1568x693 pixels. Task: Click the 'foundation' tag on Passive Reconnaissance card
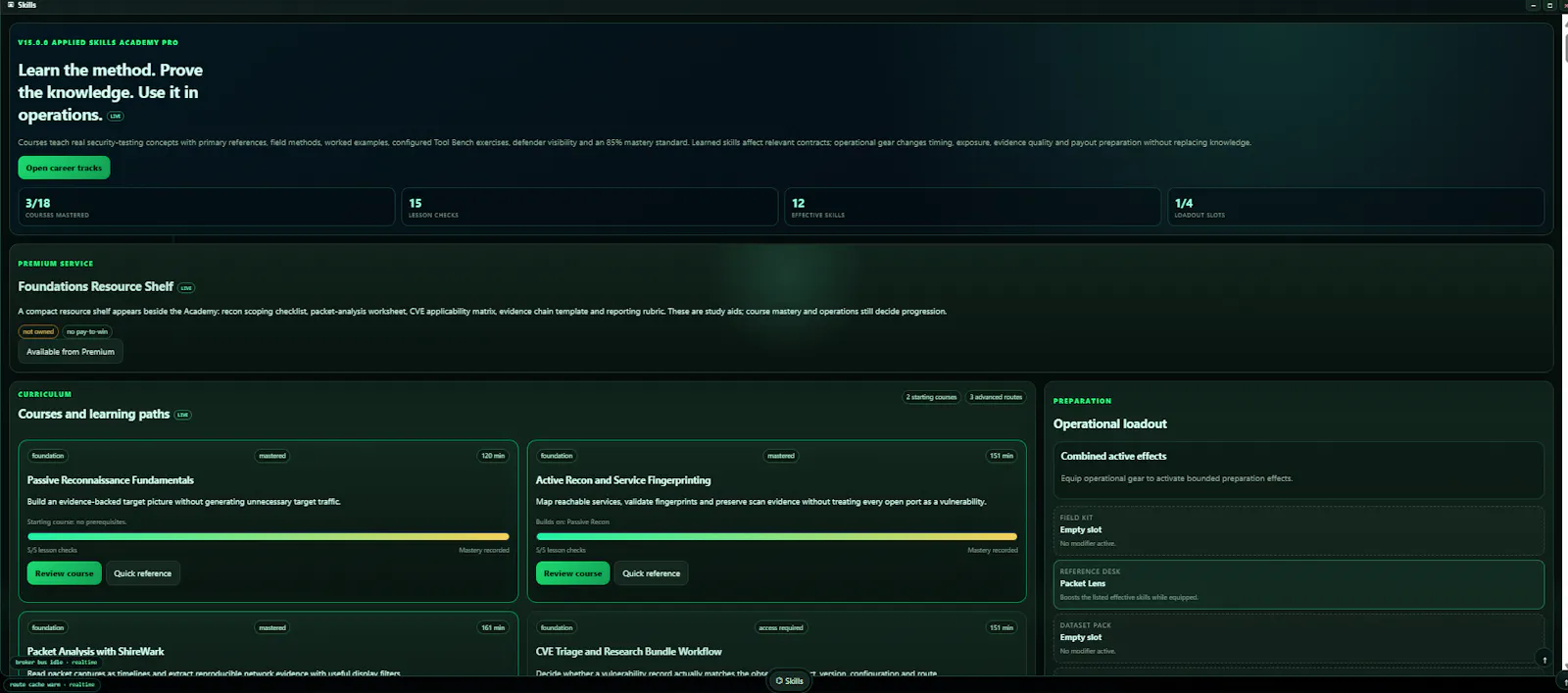point(48,456)
